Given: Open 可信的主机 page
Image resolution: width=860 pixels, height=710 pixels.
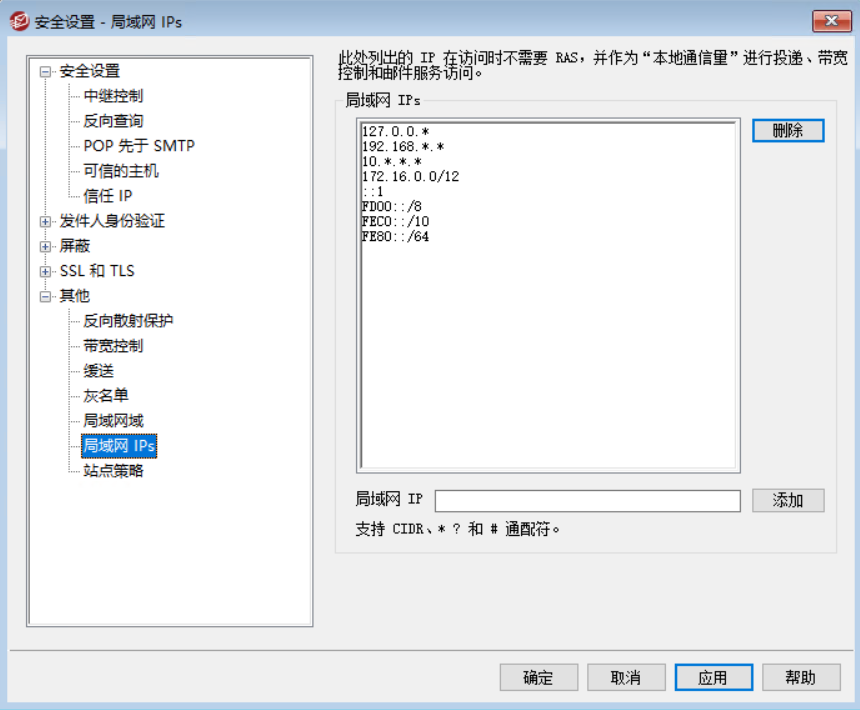Looking at the screenshot, I should (x=121, y=171).
